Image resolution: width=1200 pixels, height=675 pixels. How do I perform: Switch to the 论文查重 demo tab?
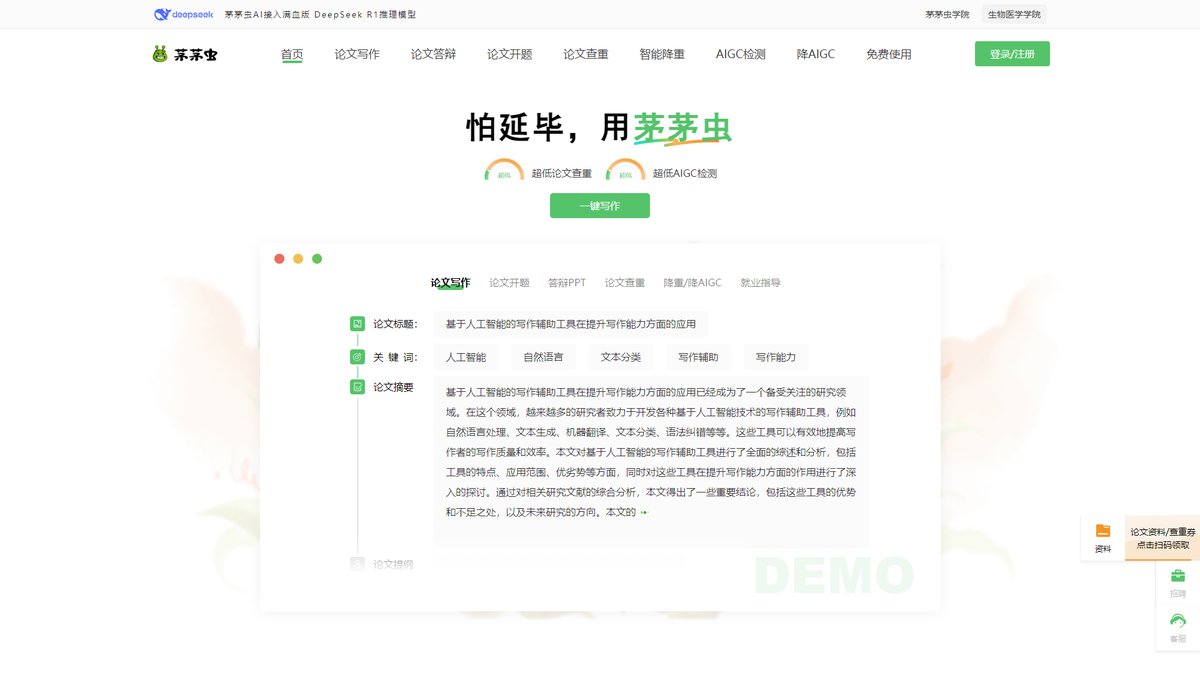pos(625,283)
